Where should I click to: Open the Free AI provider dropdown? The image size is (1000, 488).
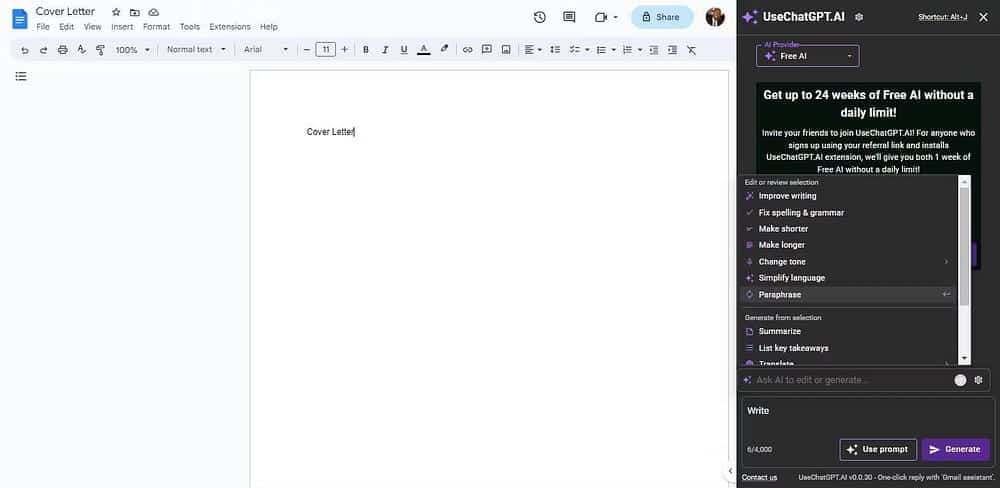tap(807, 56)
